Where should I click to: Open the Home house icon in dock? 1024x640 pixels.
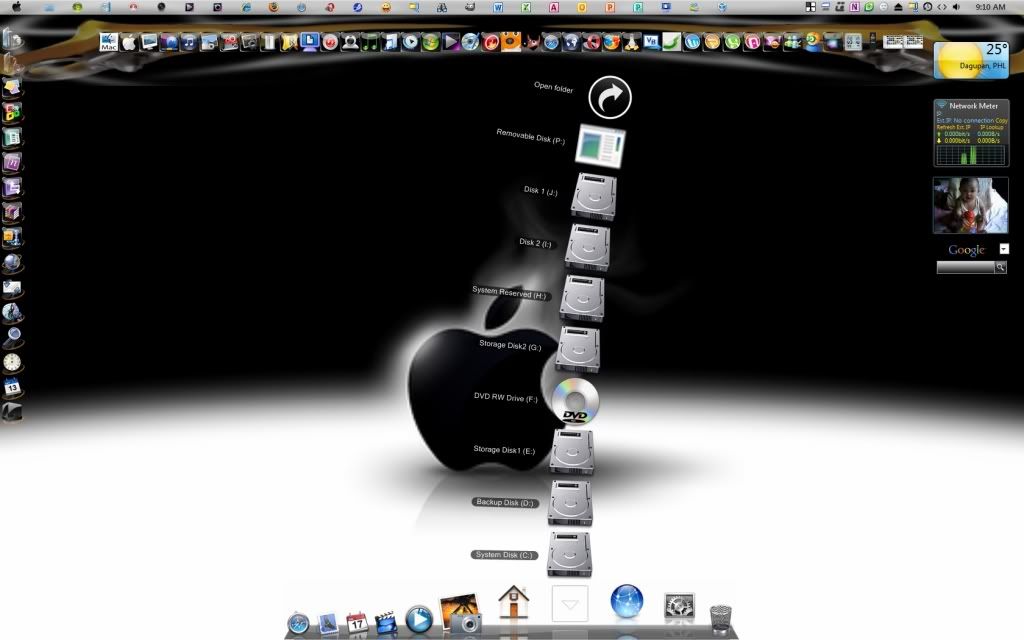pyautogui.click(x=513, y=601)
